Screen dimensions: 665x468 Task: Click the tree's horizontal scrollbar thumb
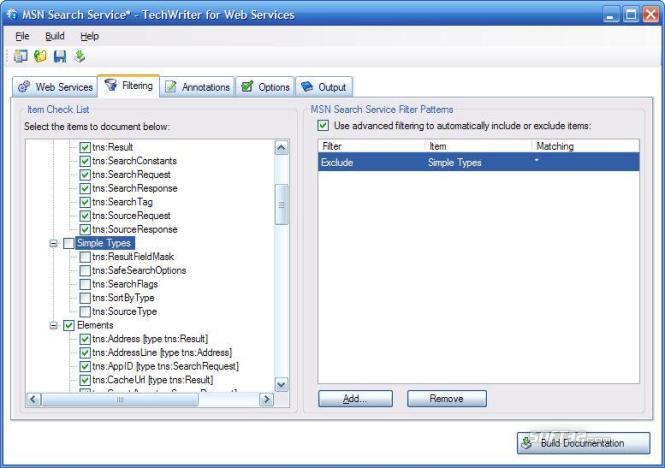tap(120, 399)
